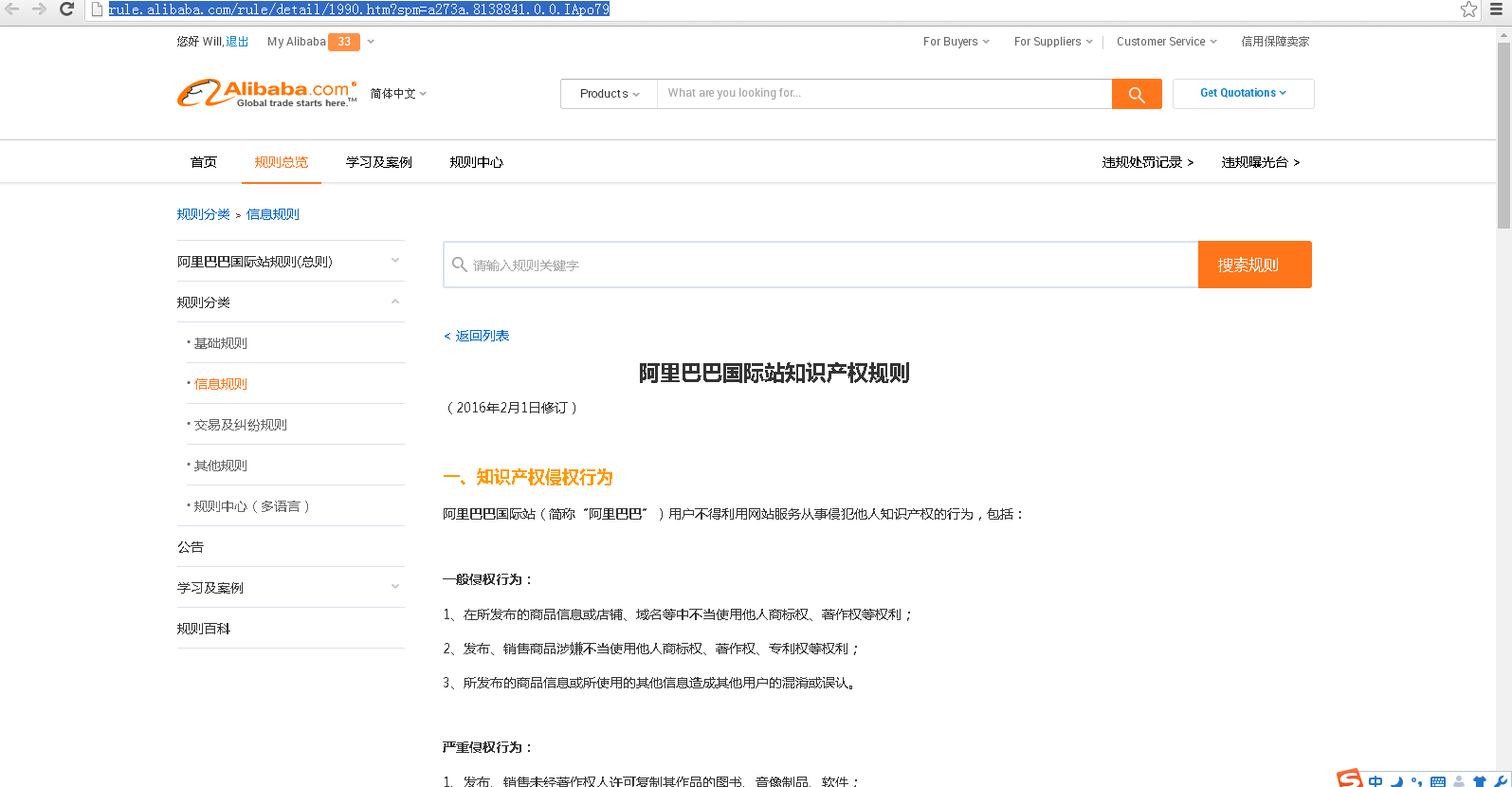Viewport: 1512px width, 787px height.
Task: Click the Alibaba.com logo
Action: [267, 93]
